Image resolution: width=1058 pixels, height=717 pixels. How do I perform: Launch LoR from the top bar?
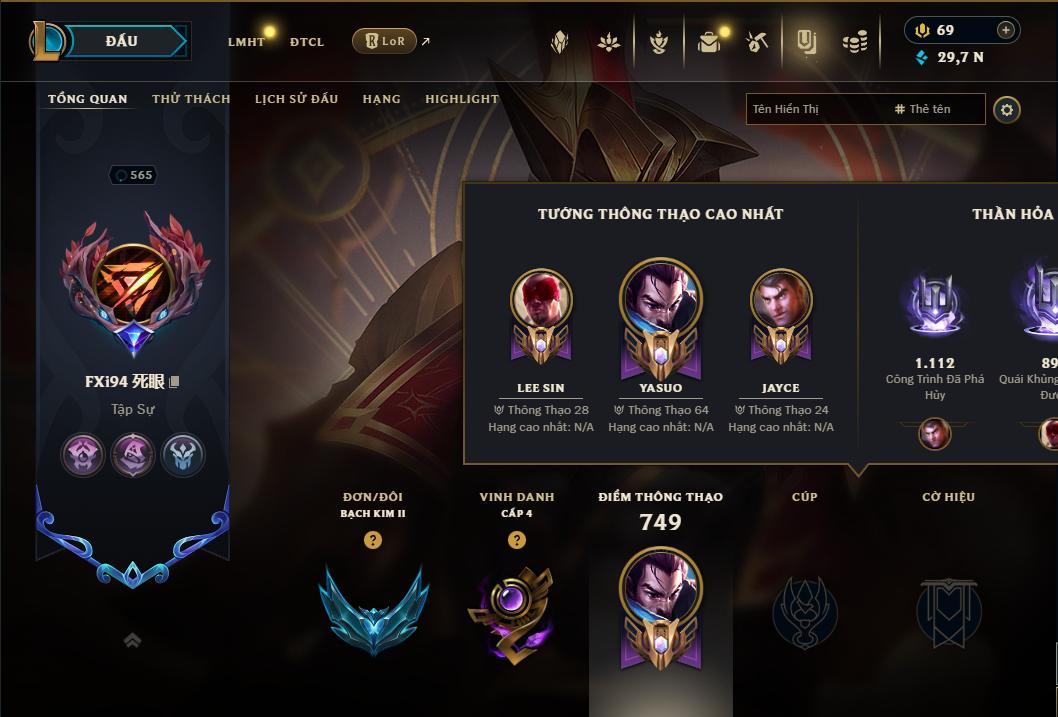[385, 41]
